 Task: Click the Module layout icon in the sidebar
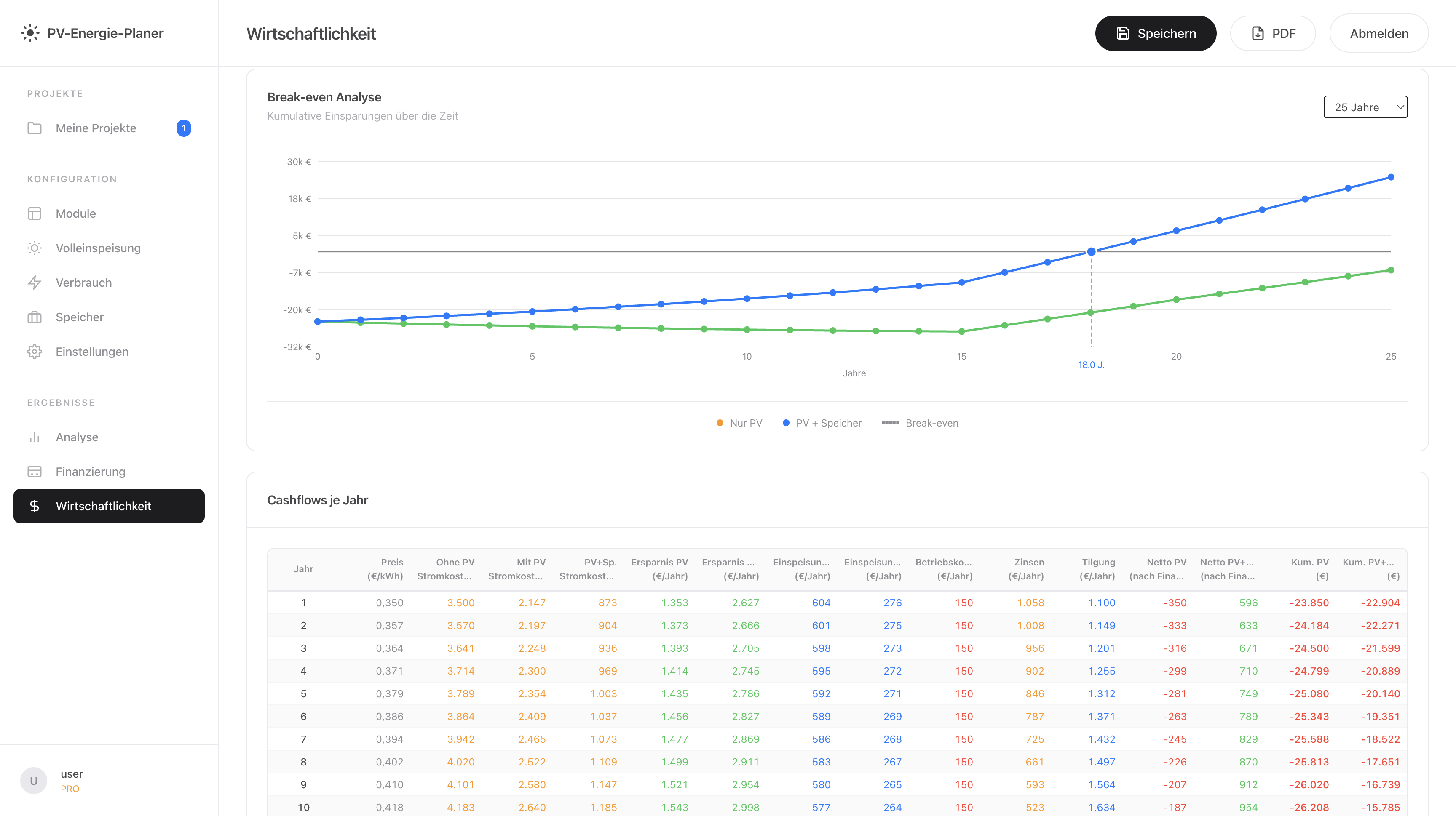(35, 213)
